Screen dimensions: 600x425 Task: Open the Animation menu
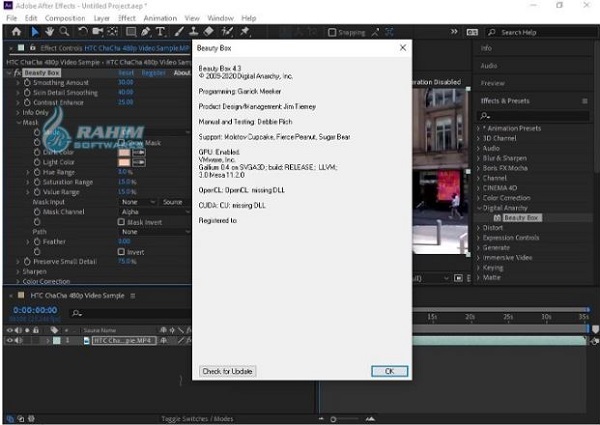[160, 18]
